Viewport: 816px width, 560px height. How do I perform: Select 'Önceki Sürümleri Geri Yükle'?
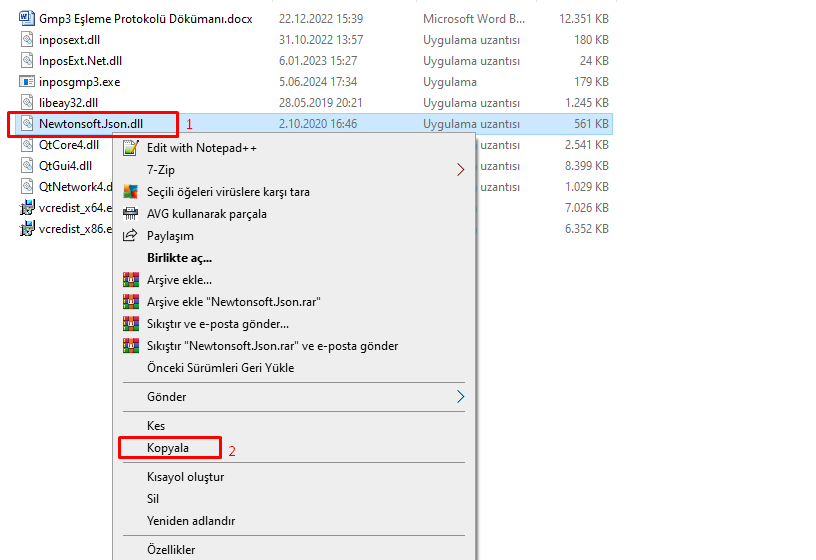coord(220,367)
